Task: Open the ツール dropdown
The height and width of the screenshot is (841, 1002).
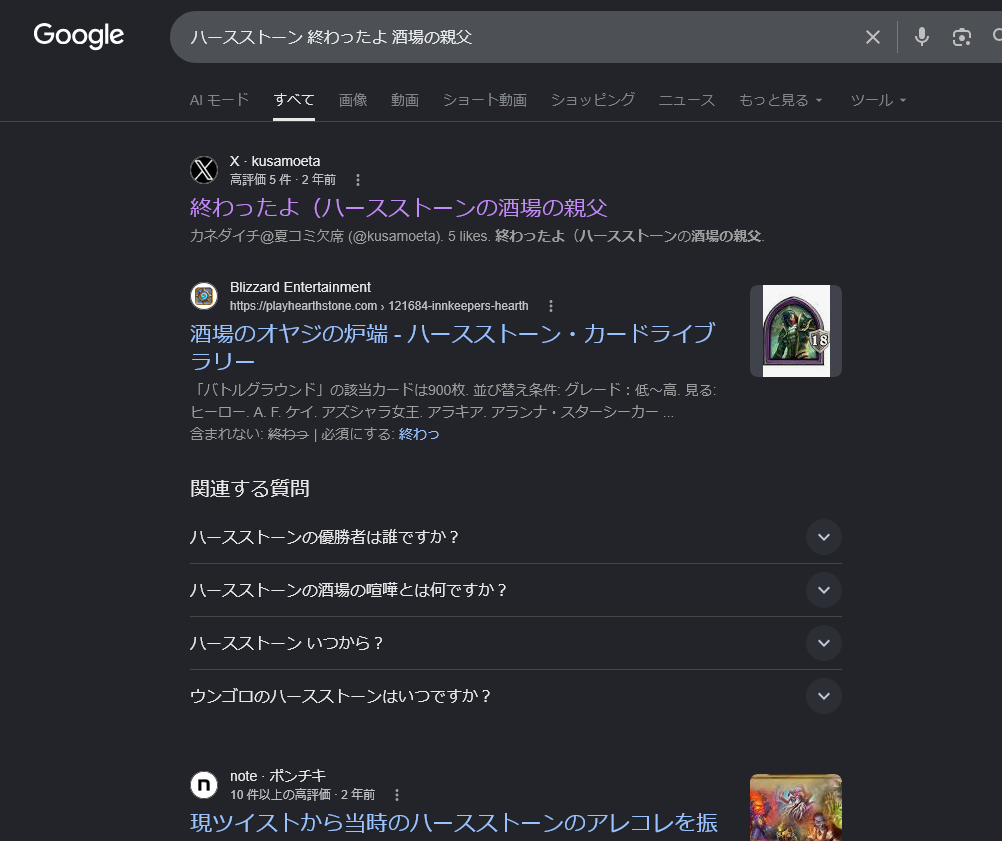Action: [878, 100]
